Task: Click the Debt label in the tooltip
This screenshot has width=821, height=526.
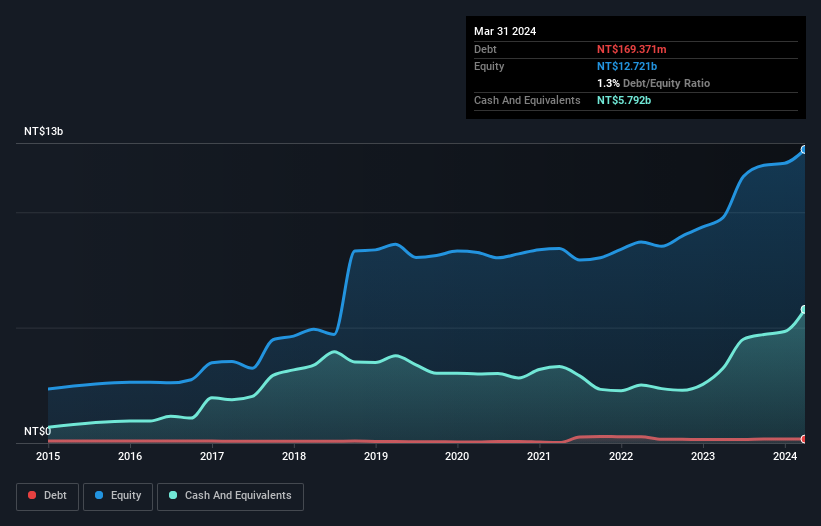Action: pos(485,49)
